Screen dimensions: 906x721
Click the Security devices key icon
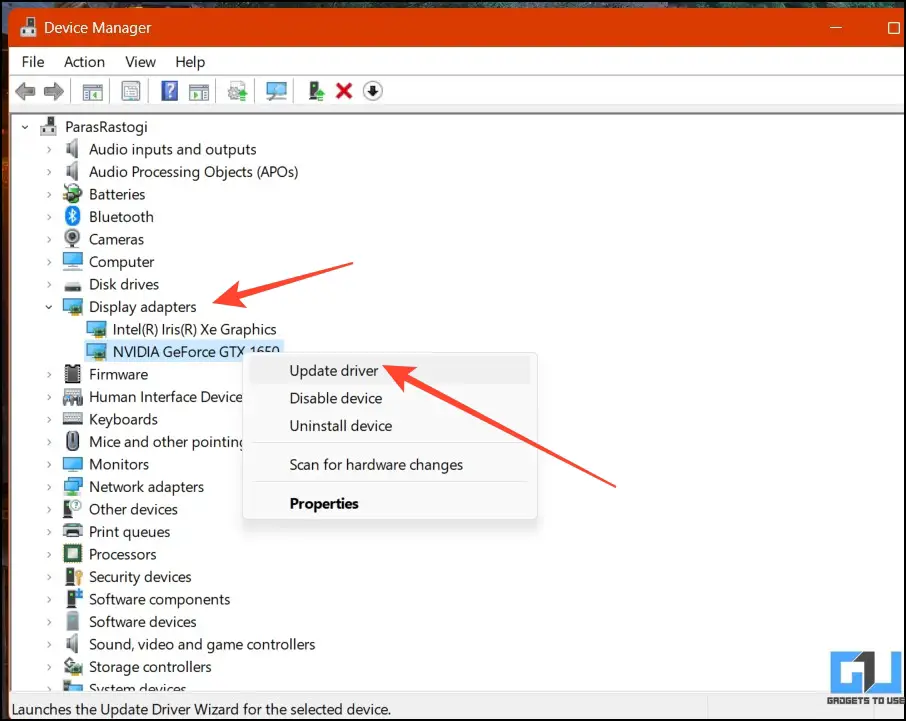click(x=73, y=577)
